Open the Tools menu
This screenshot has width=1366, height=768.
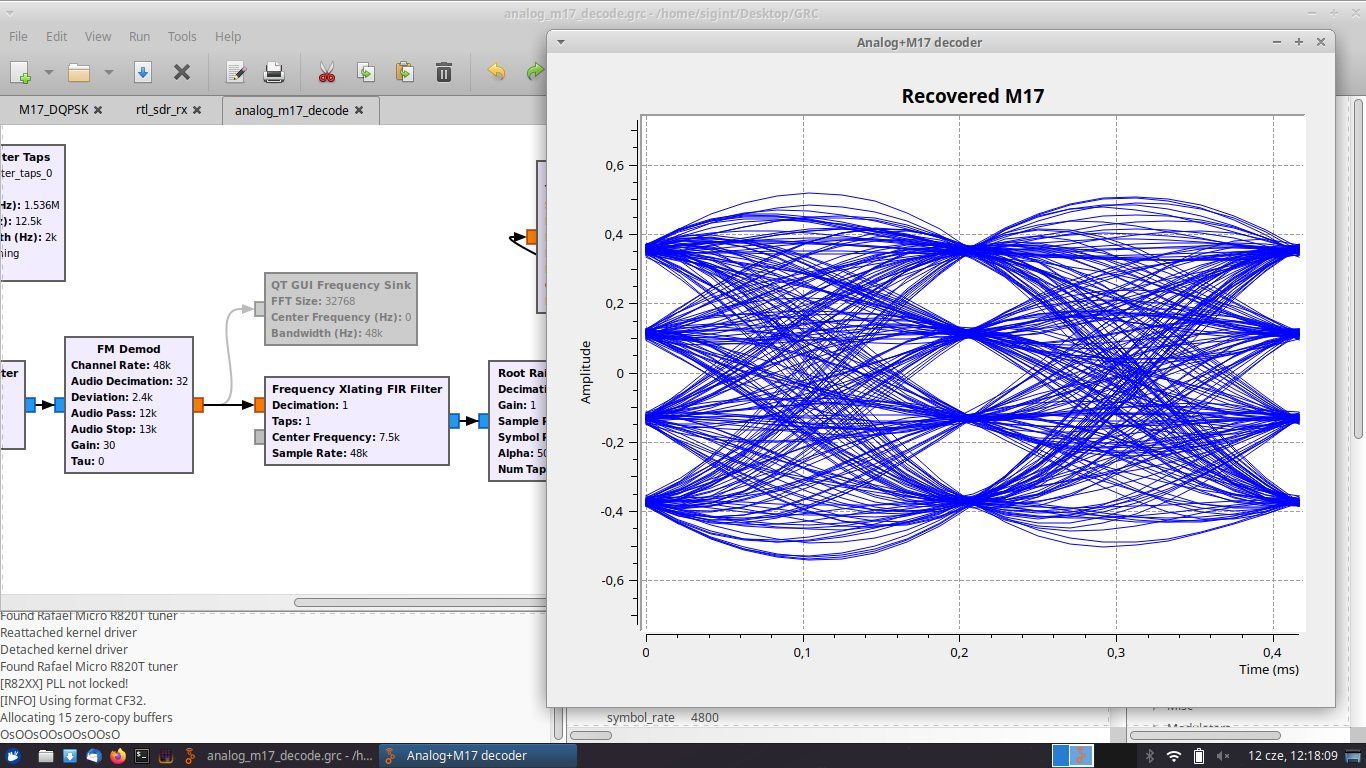coord(182,36)
